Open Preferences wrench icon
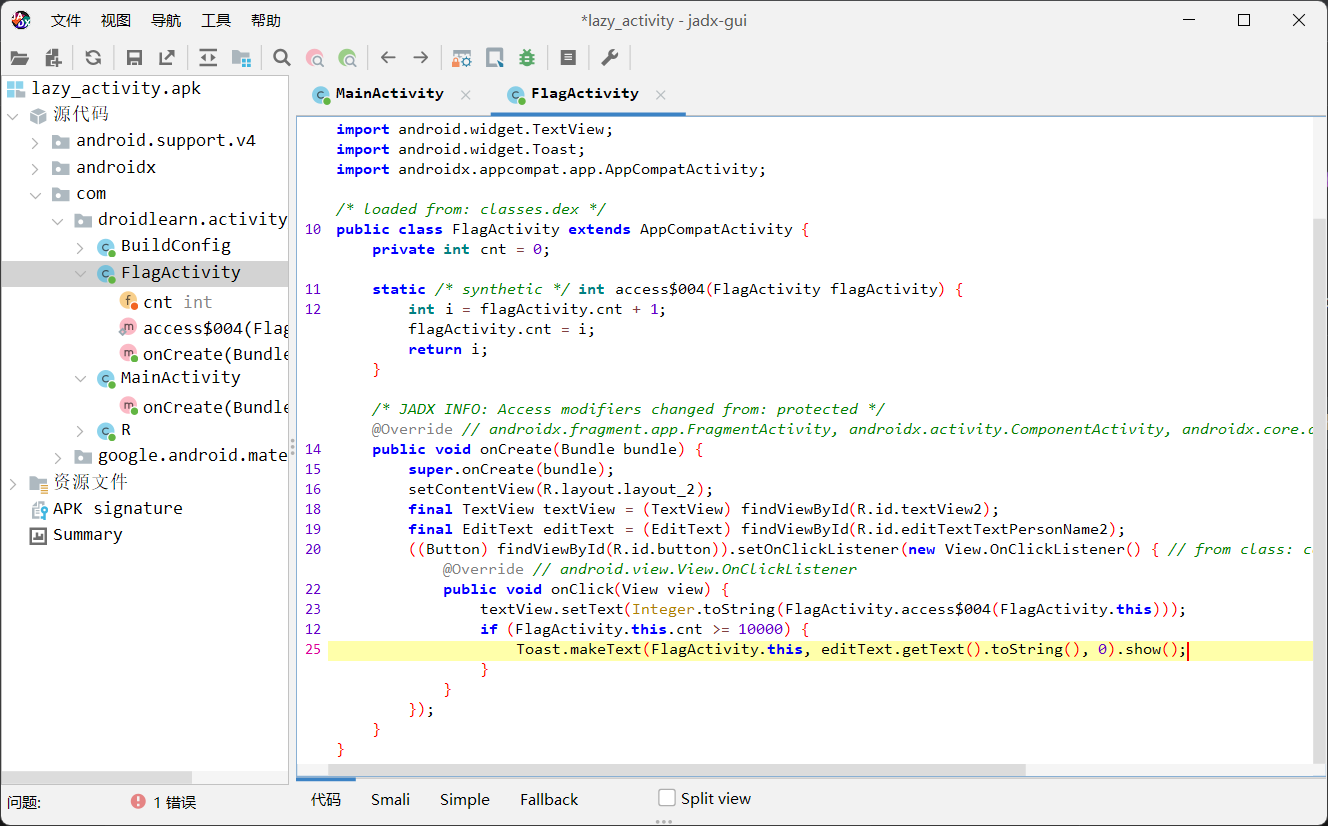Screen dimensions: 1328x826 pos(609,58)
